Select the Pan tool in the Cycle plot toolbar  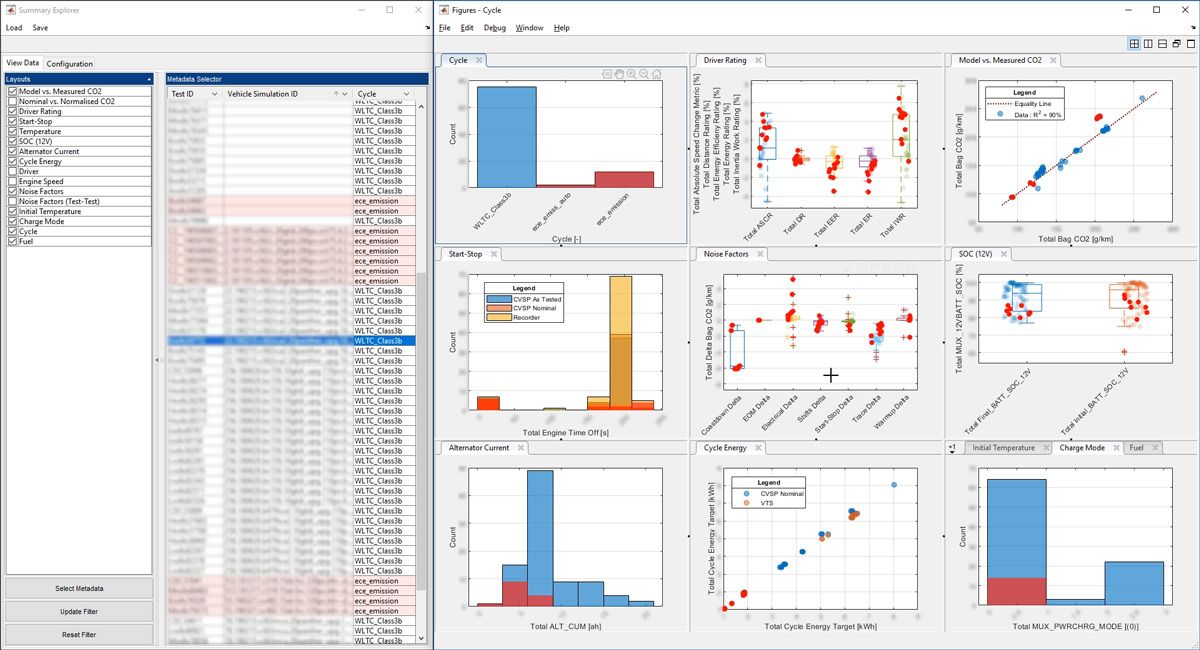tap(617, 73)
